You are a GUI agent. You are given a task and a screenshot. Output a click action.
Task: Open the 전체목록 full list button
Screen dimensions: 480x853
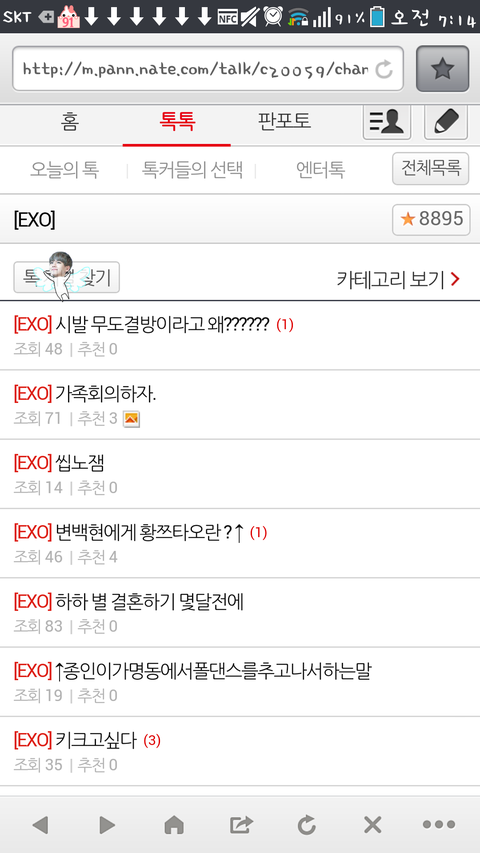click(430, 169)
